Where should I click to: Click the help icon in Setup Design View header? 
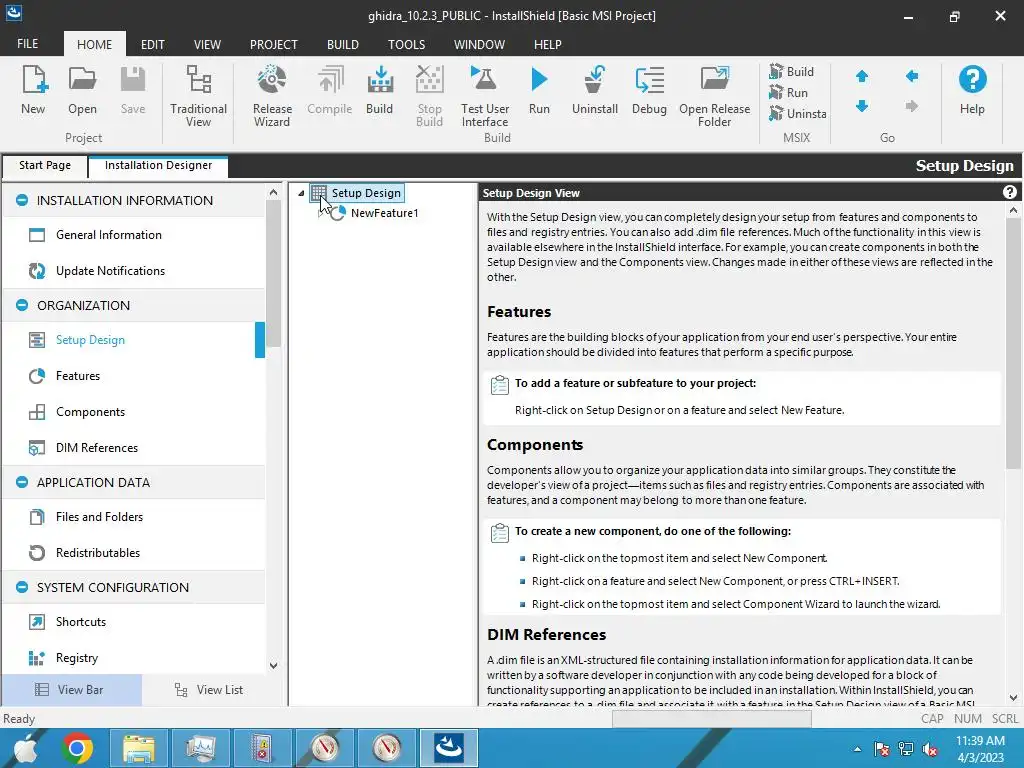click(1010, 192)
